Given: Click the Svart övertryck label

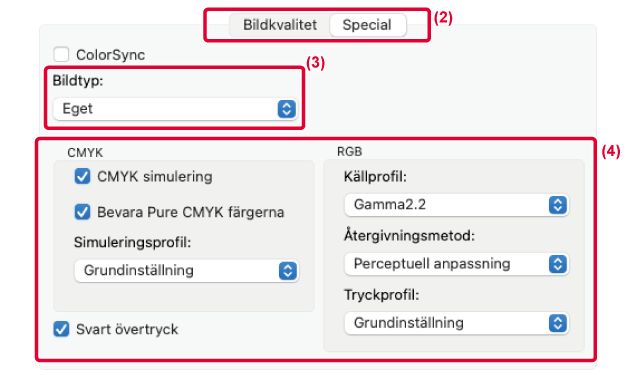Looking at the screenshot, I should click(127, 329).
